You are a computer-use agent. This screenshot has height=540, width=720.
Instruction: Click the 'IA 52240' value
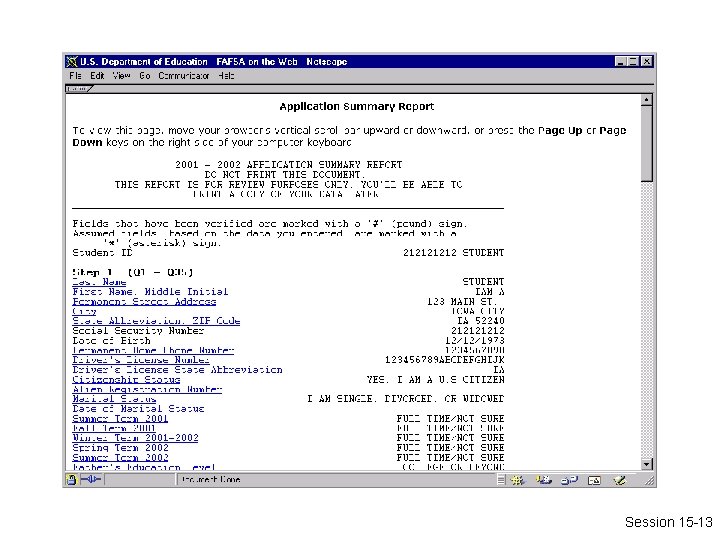pos(481,321)
